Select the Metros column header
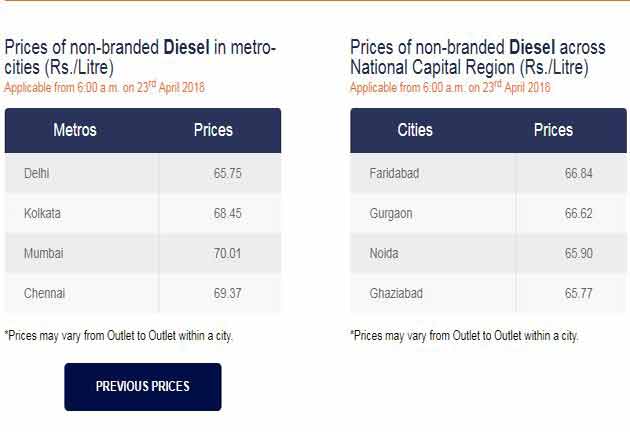 point(75,130)
